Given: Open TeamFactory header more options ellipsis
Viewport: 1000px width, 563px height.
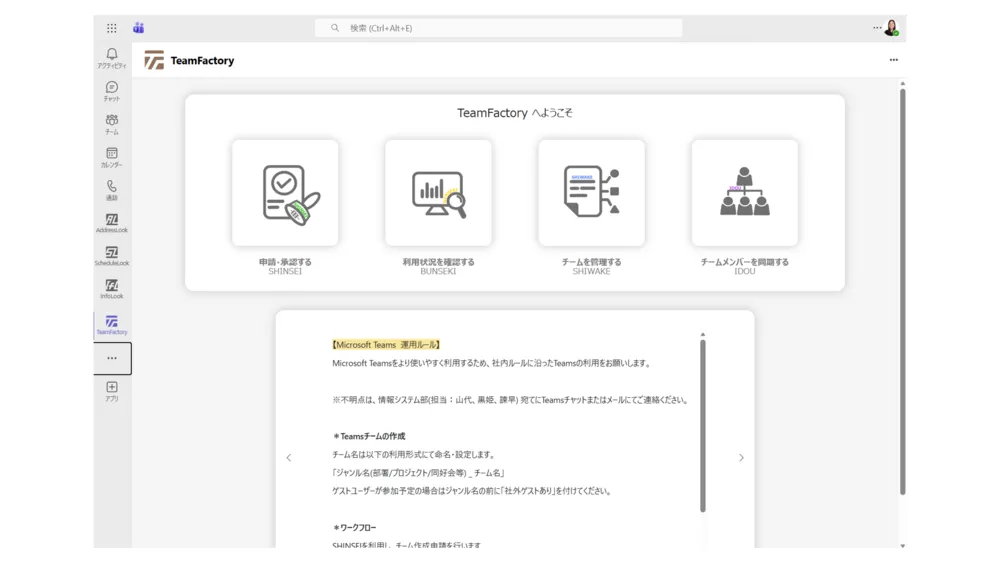Looking at the screenshot, I should [x=893, y=60].
